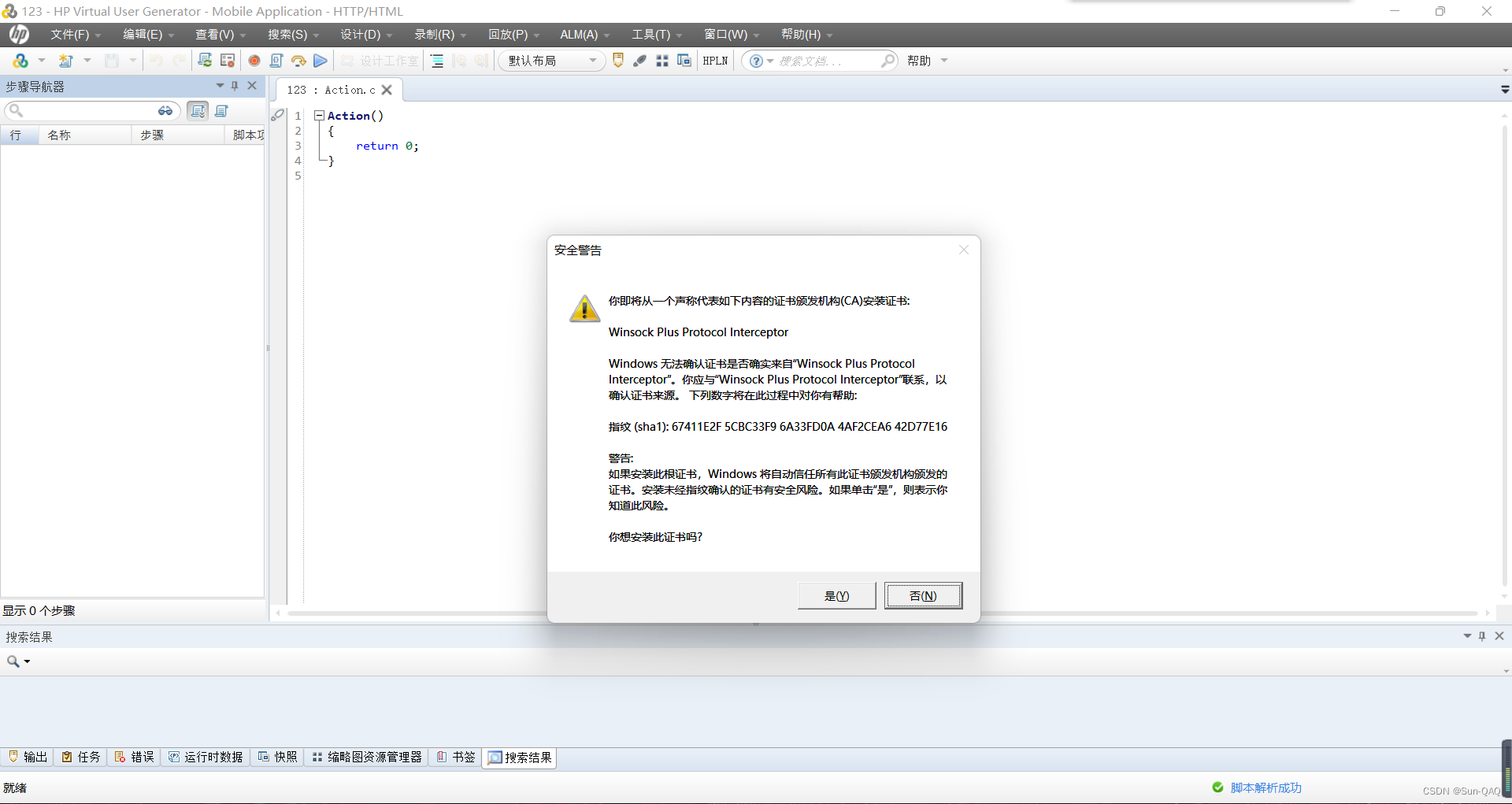This screenshot has width=1512, height=804.
Task: Click the HP logo in menu bar
Action: click(x=20, y=35)
